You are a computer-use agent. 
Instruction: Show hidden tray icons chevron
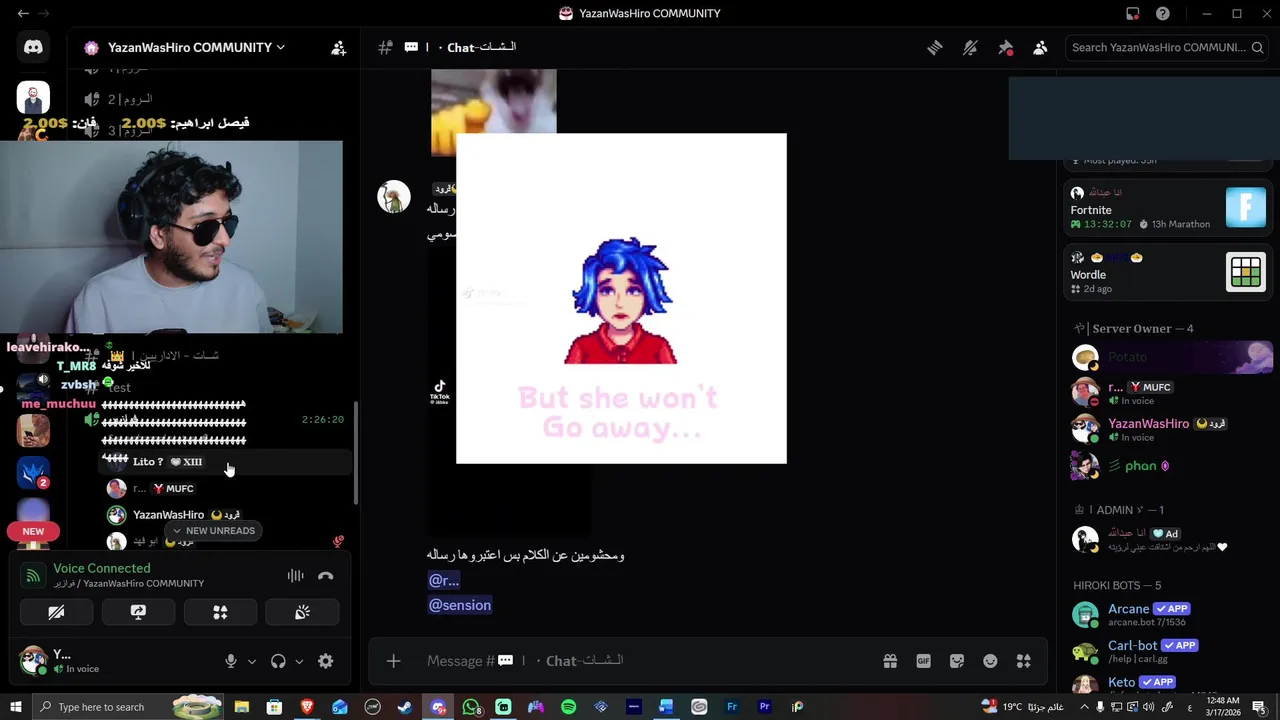1085,707
